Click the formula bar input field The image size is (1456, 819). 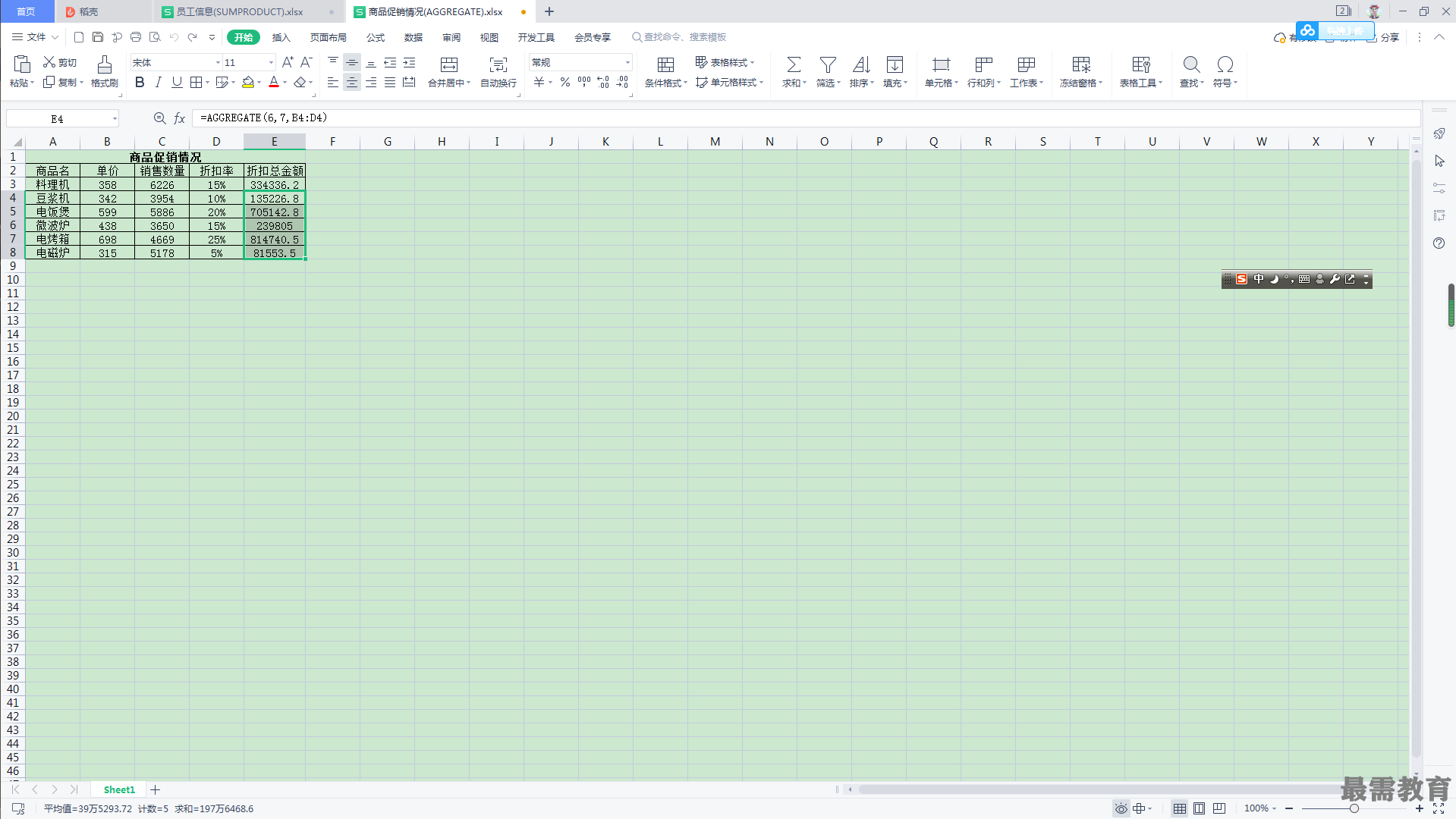click(x=806, y=118)
